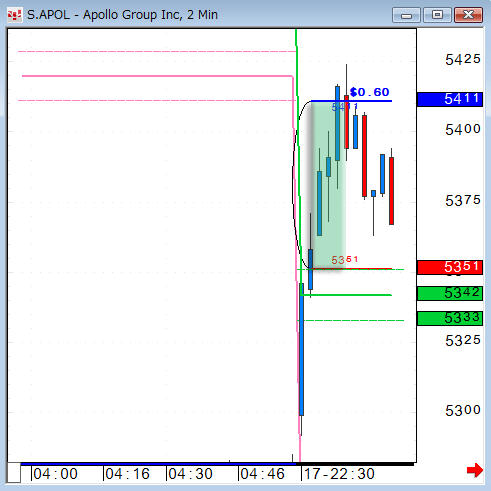Click the 5325 price scale label

tap(463, 341)
